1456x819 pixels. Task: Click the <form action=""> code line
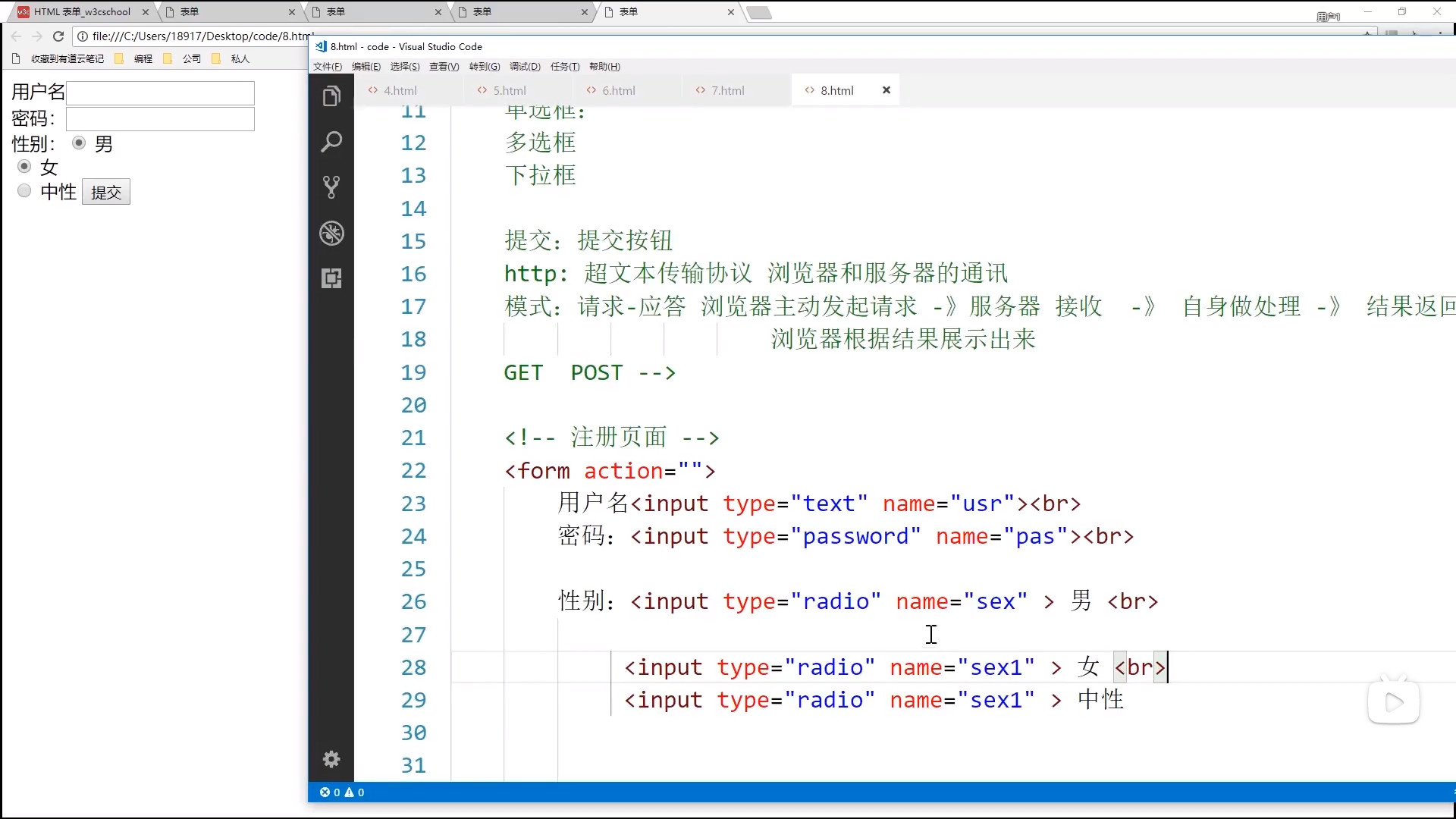point(610,471)
